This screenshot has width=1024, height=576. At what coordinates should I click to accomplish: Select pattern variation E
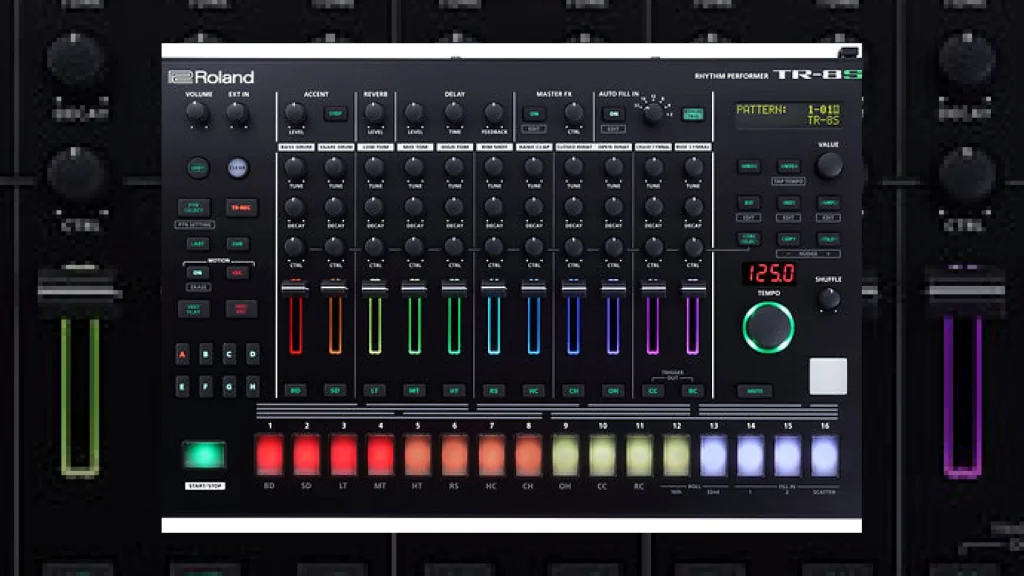(x=182, y=387)
